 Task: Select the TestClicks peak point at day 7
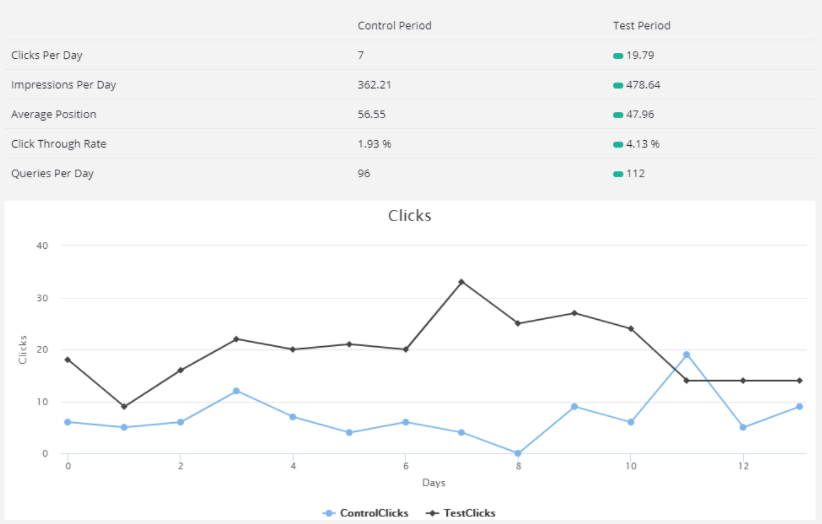point(461,282)
